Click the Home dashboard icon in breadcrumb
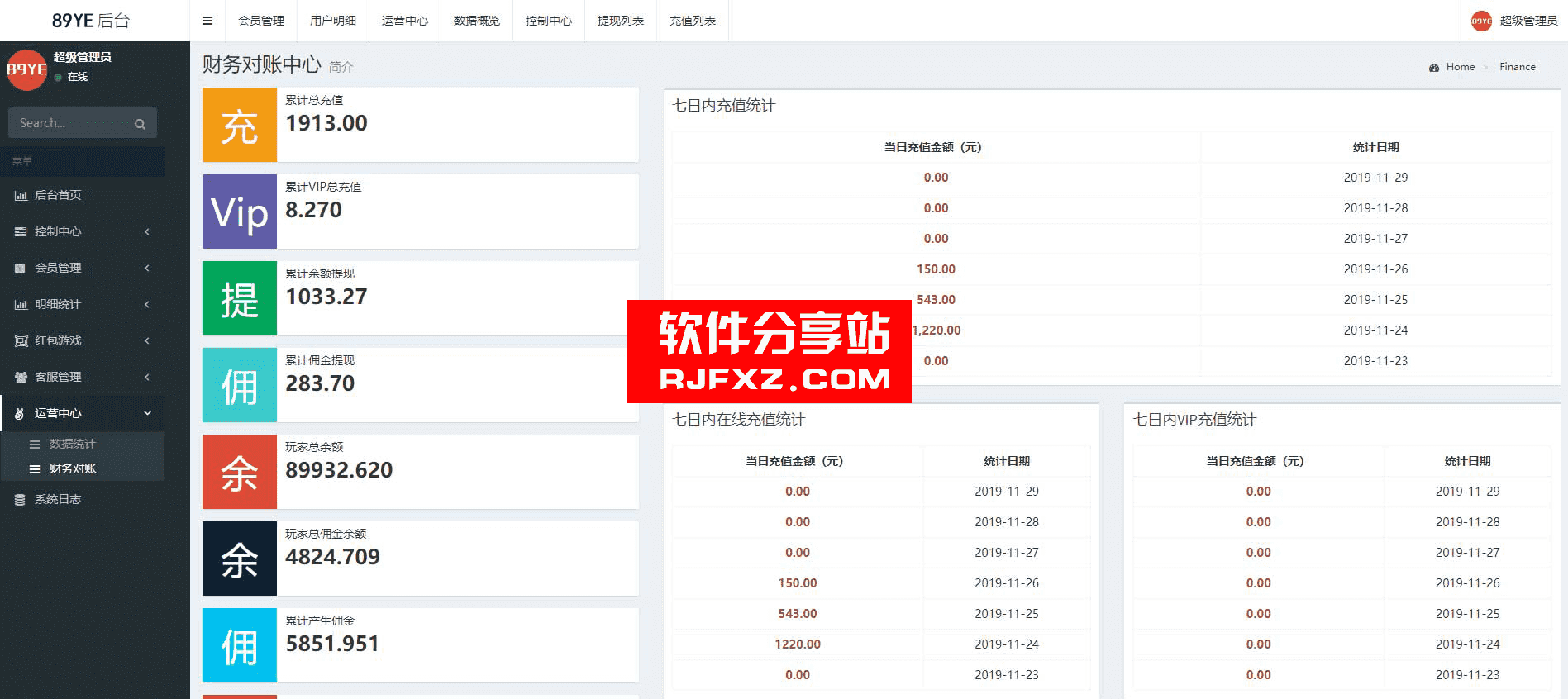Screen dimensions: 1568x699 [x=1433, y=68]
